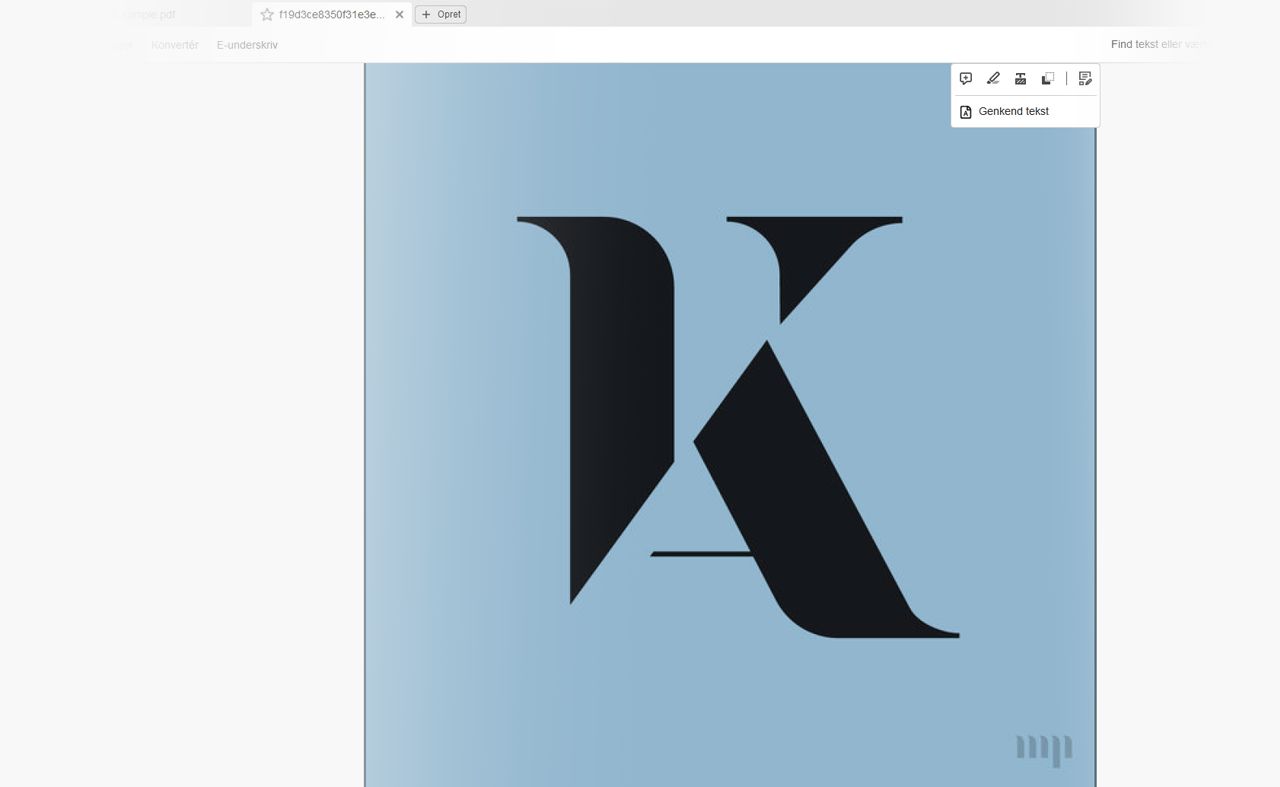The height and width of the screenshot is (787, 1280).
Task: Star the f19d3ce8350f31e3e tab as favorite
Action: [267, 15]
